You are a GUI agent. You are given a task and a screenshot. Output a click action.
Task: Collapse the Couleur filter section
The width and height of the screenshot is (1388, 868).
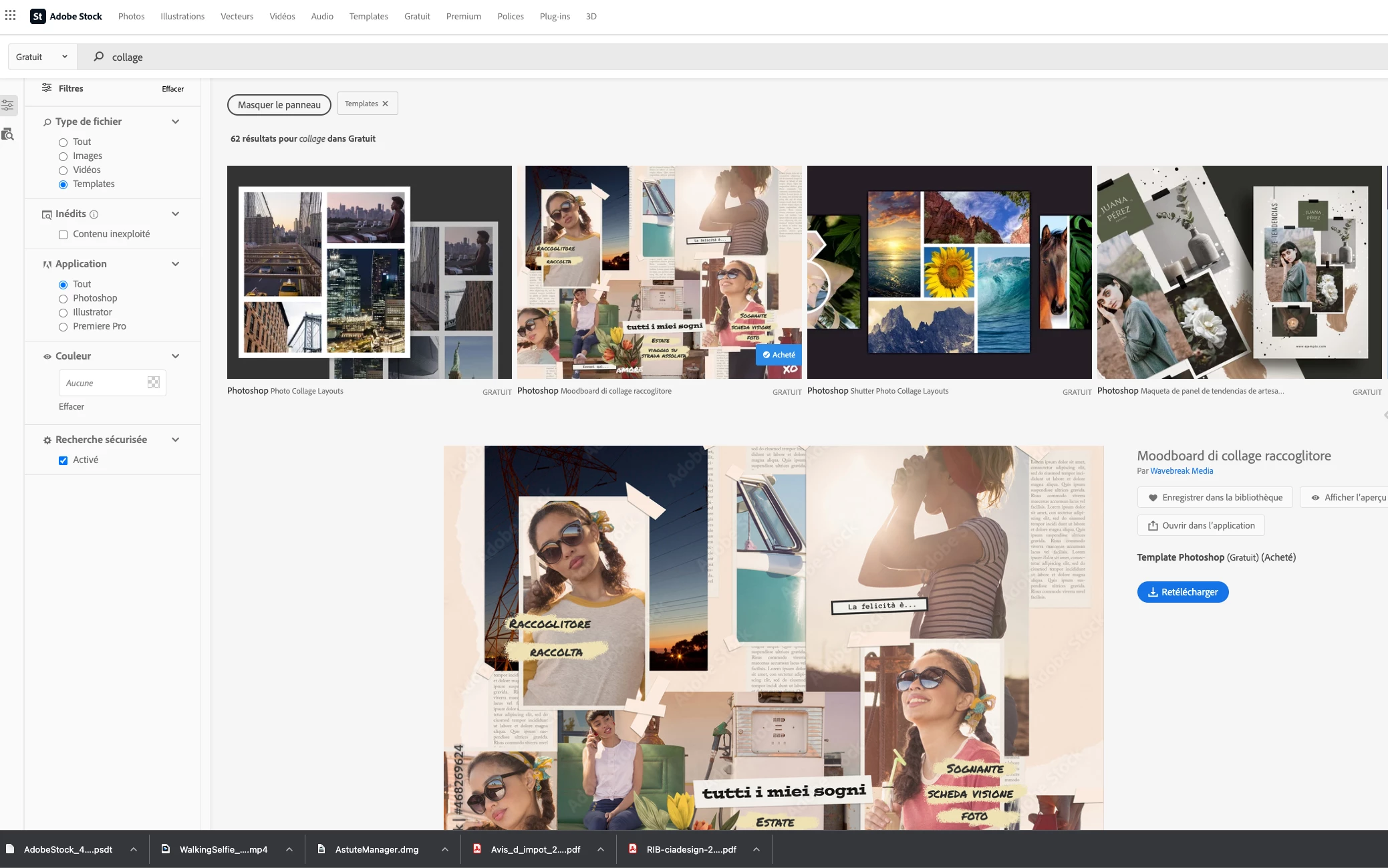tap(175, 356)
